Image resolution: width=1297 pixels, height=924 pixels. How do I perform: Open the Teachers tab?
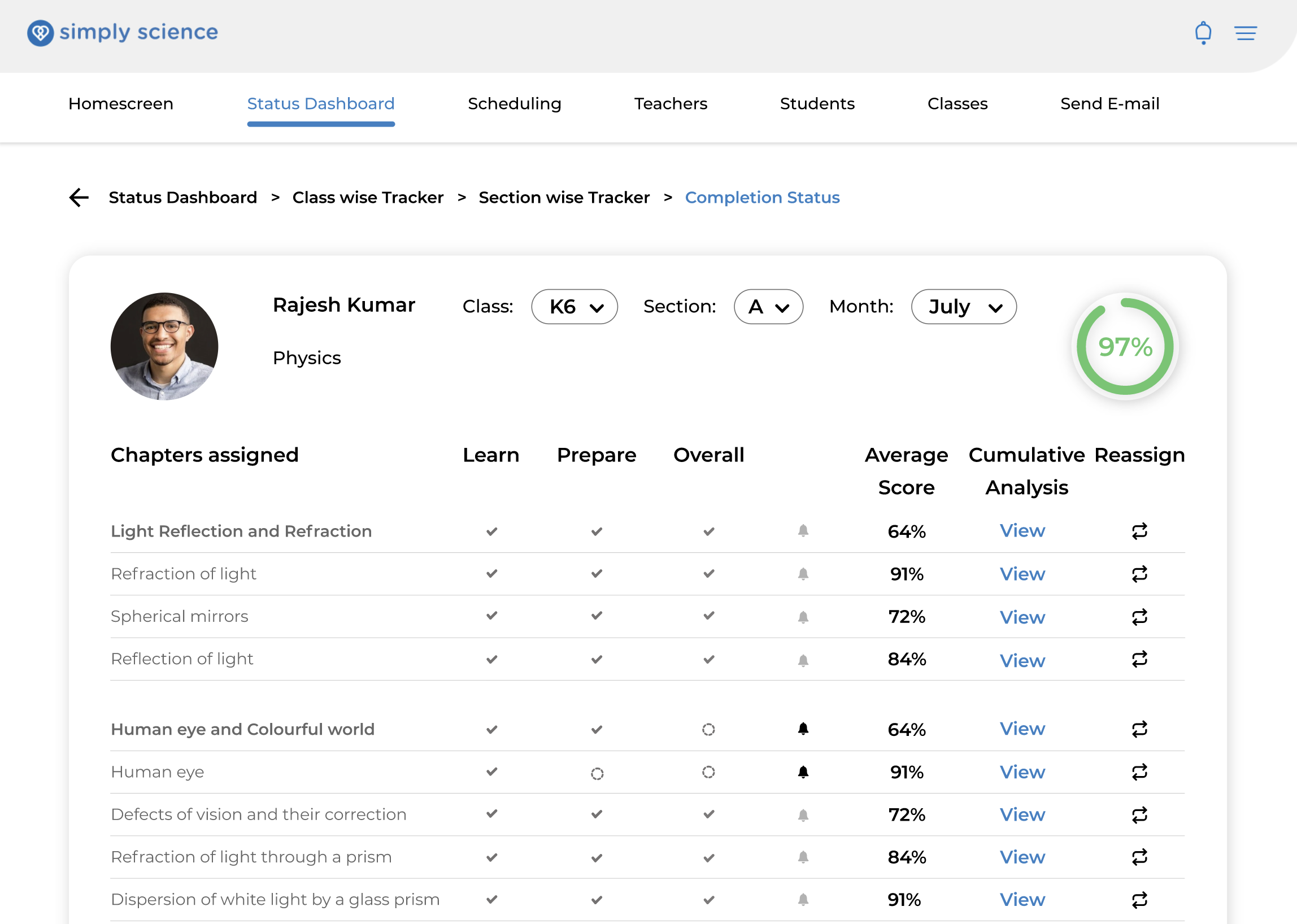pyautogui.click(x=671, y=103)
